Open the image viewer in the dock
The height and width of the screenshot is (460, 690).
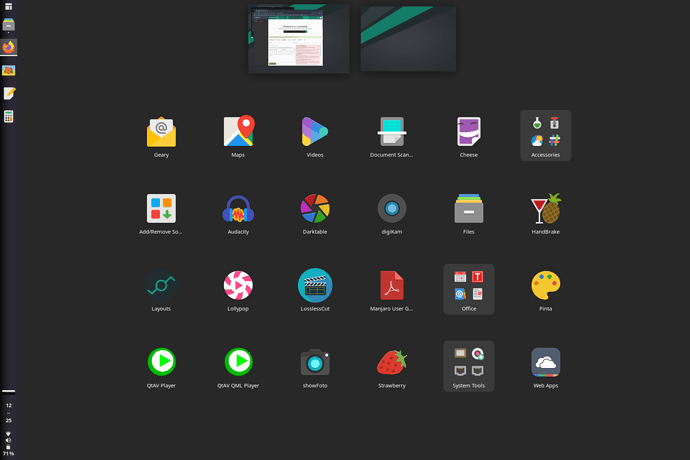coord(8,70)
